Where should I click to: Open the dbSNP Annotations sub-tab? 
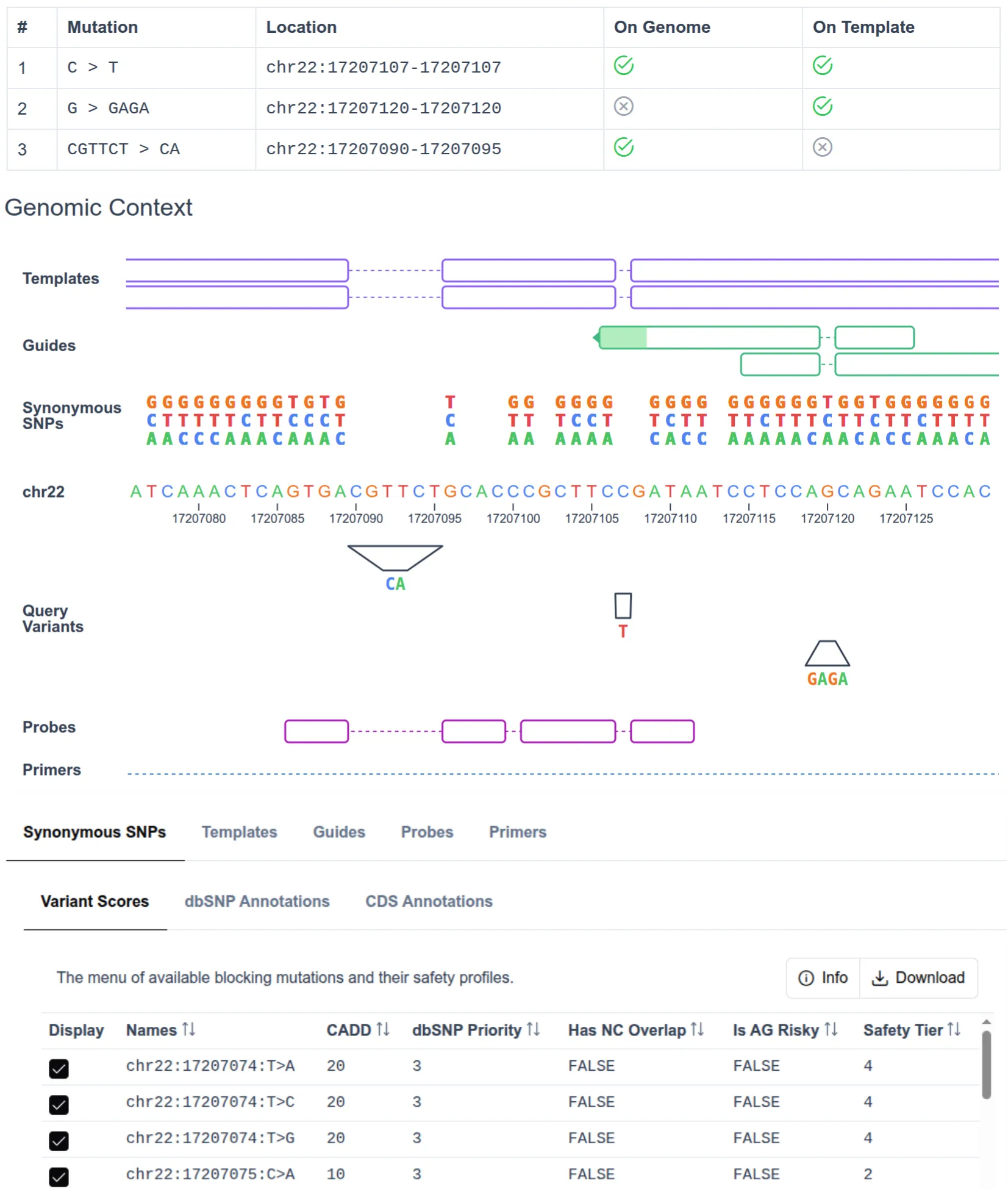257,902
